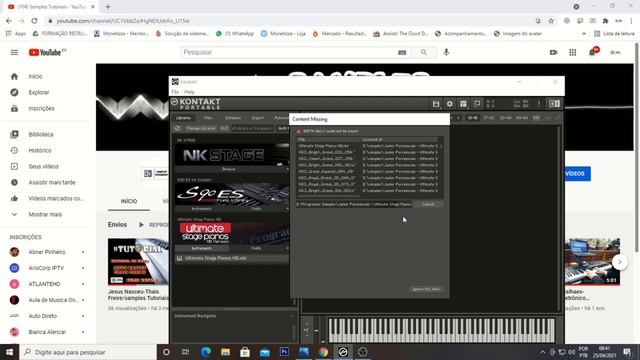Bookmark page with Chrome star icon
The height and width of the screenshot is (360, 640).
click(551, 21)
